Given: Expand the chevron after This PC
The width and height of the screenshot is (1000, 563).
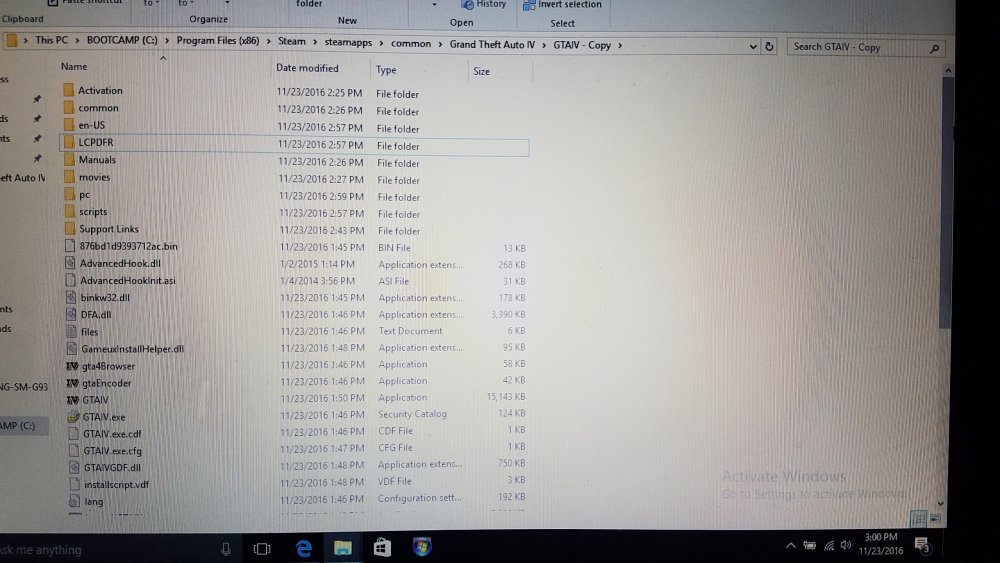Looking at the screenshot, I should pyautogui.click(x=77, y=40).
